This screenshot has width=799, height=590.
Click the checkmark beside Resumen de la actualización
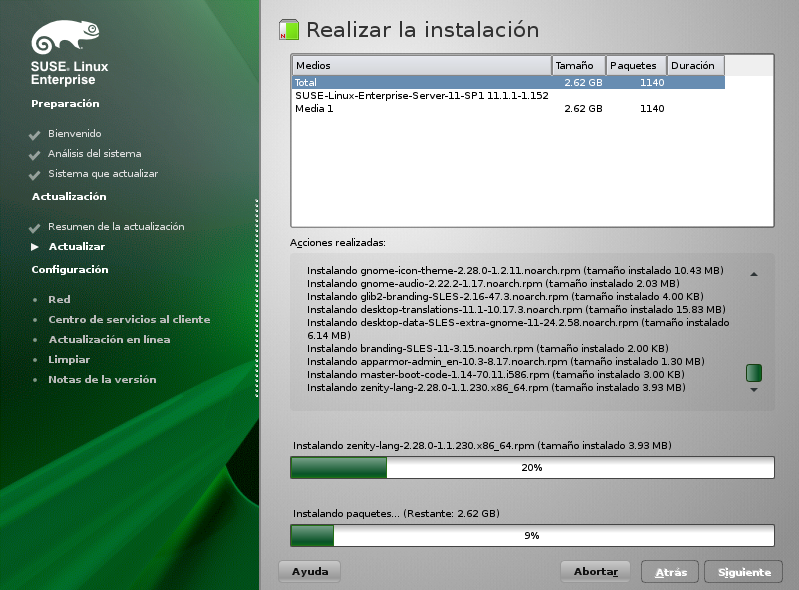35,227
